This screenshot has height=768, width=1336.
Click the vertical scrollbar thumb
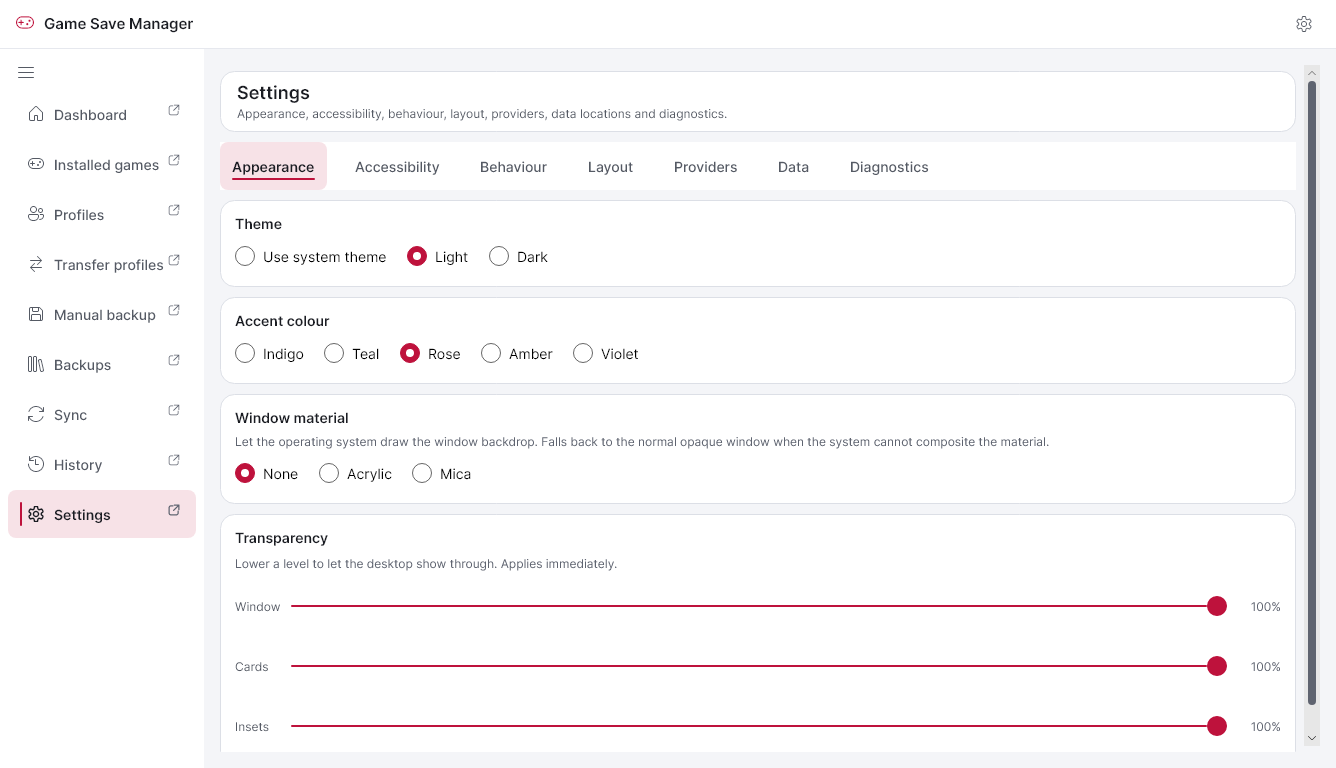1312,393
